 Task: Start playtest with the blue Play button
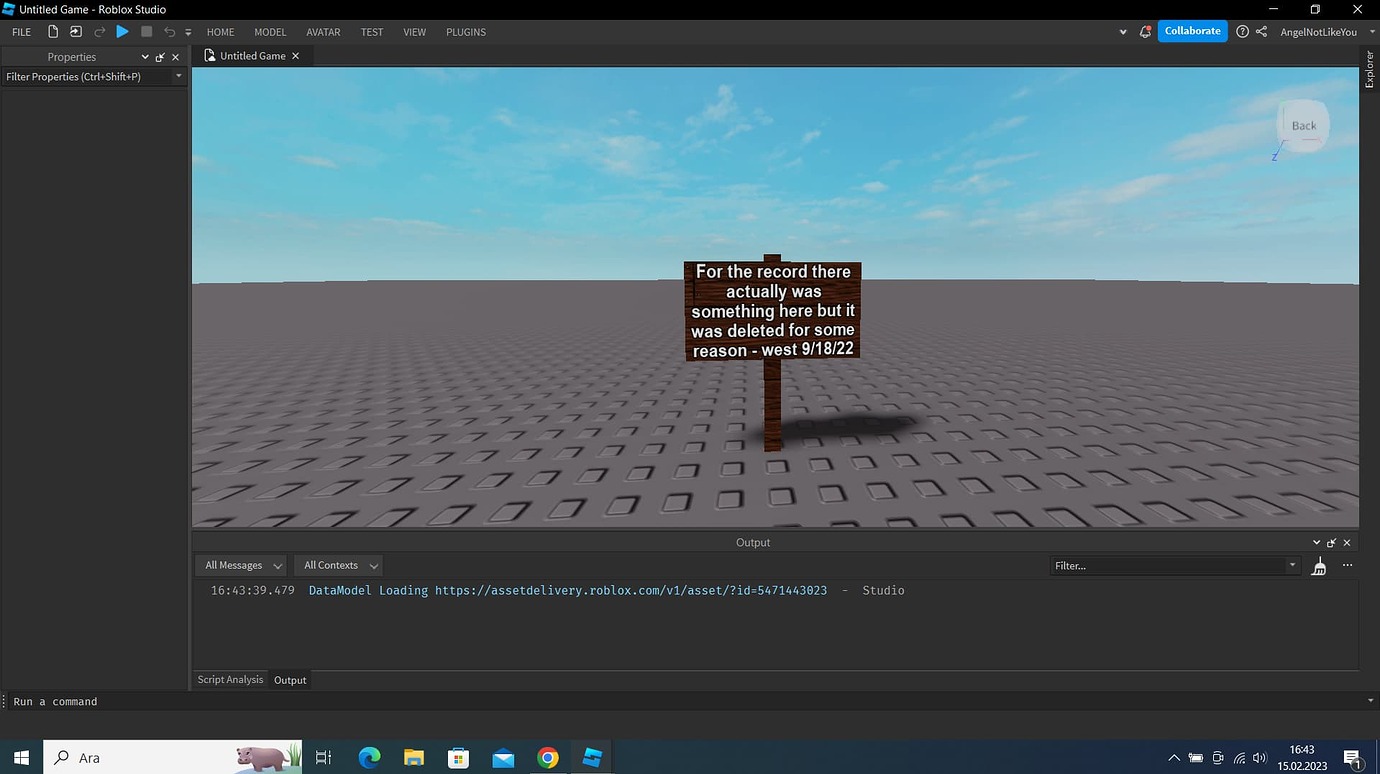point(122,32)
